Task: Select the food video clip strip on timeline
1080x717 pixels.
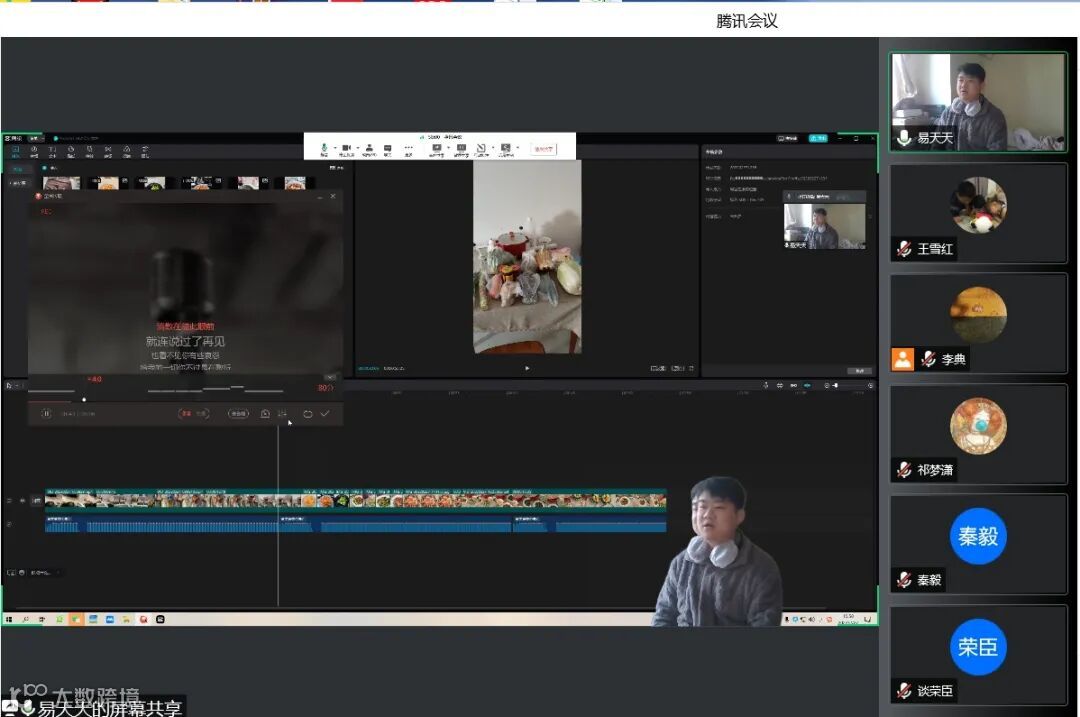Action: coord(355,500)
